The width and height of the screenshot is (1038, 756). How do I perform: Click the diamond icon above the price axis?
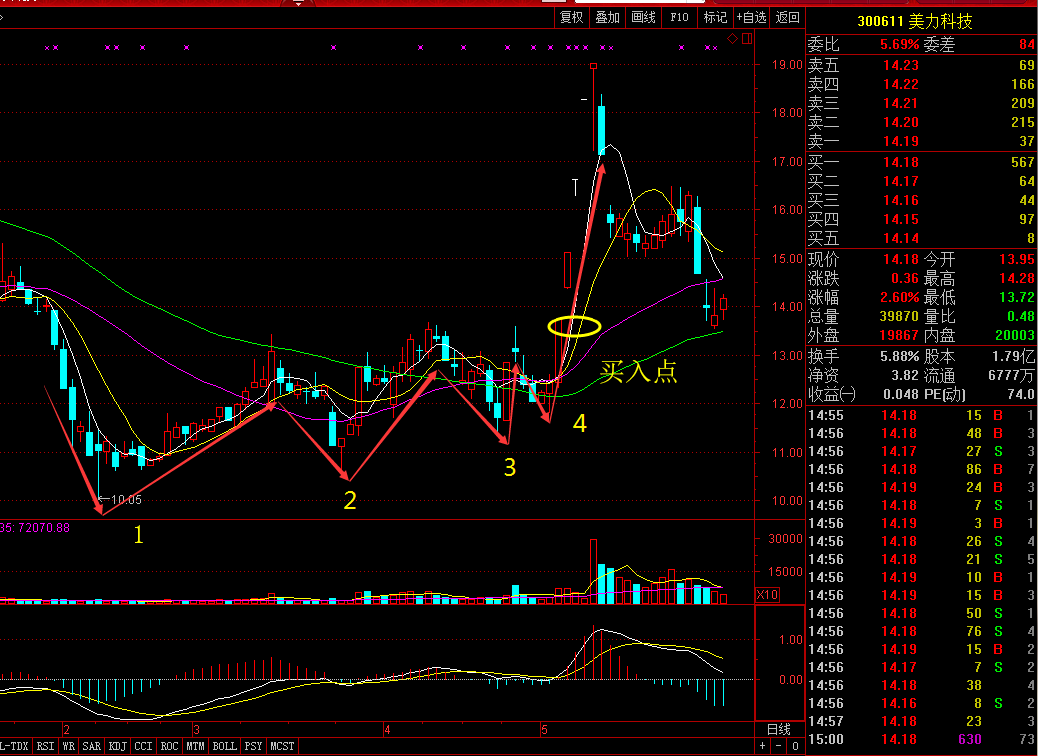[733, 39]
